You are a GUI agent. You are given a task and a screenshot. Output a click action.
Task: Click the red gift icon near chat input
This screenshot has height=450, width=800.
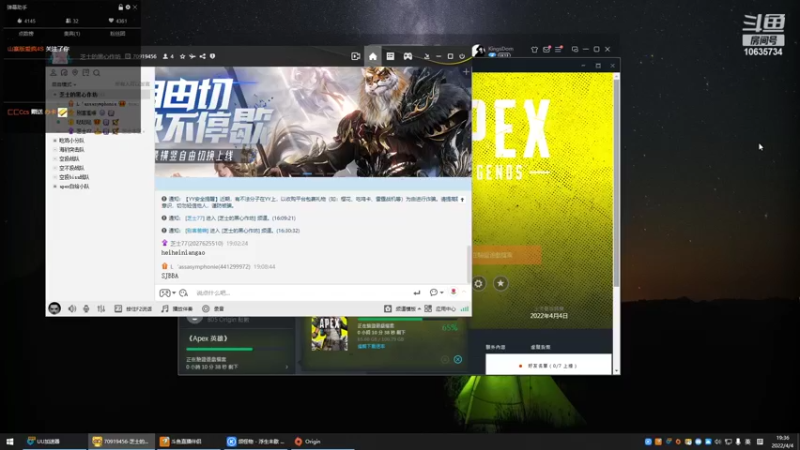[x=453, y=292]
